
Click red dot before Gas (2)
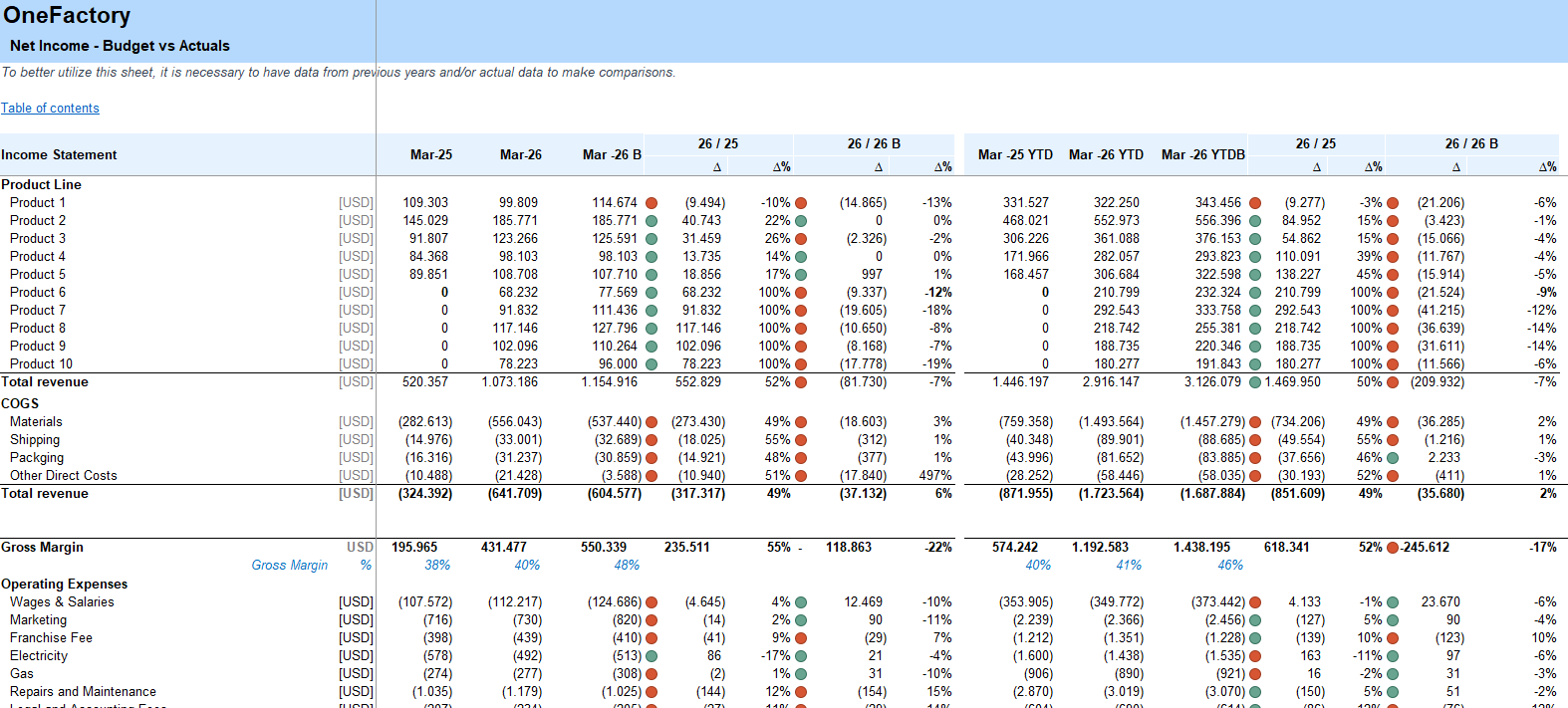(x=652, y=674)
